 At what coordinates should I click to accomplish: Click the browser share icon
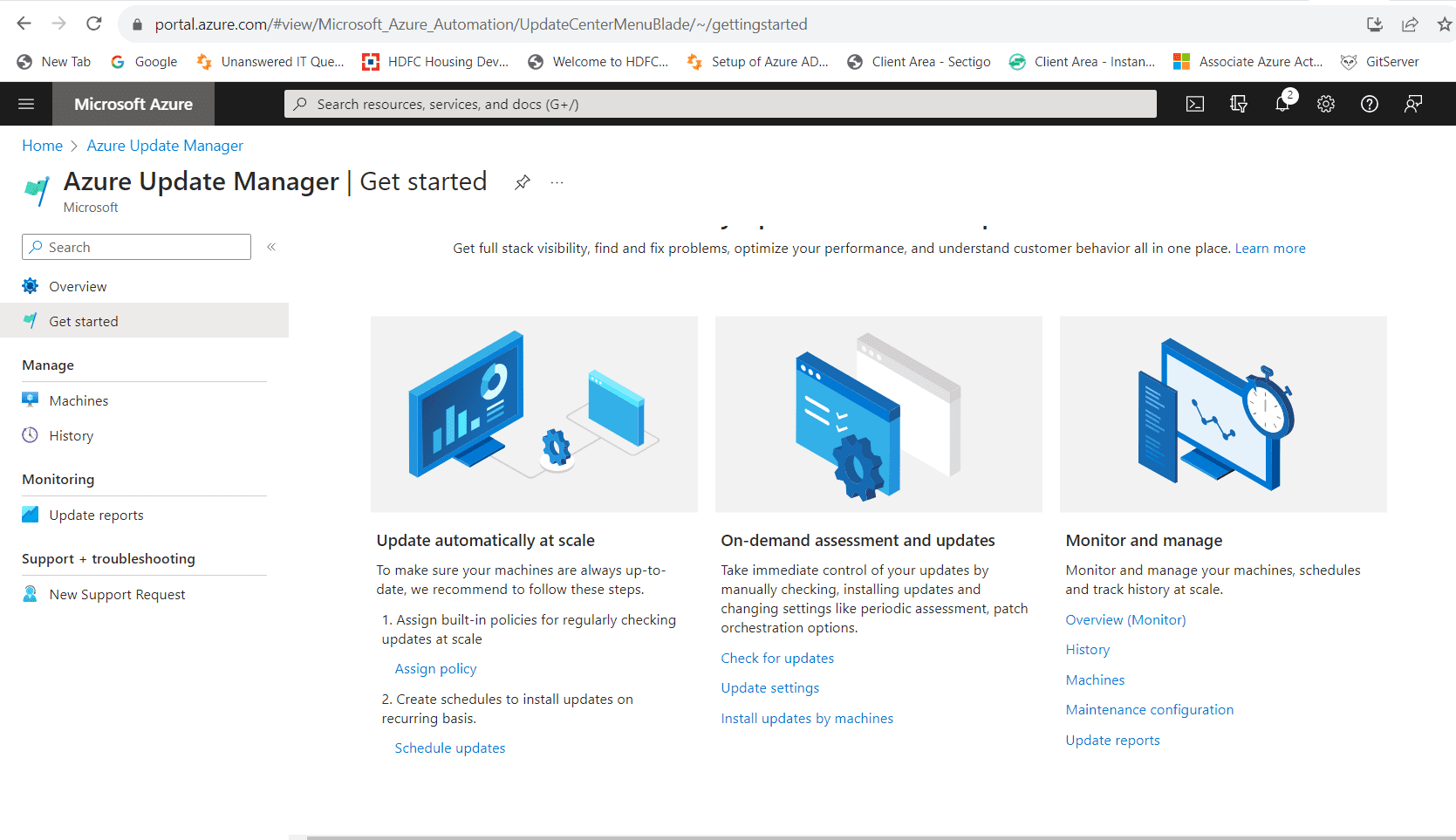(1410, 24)
